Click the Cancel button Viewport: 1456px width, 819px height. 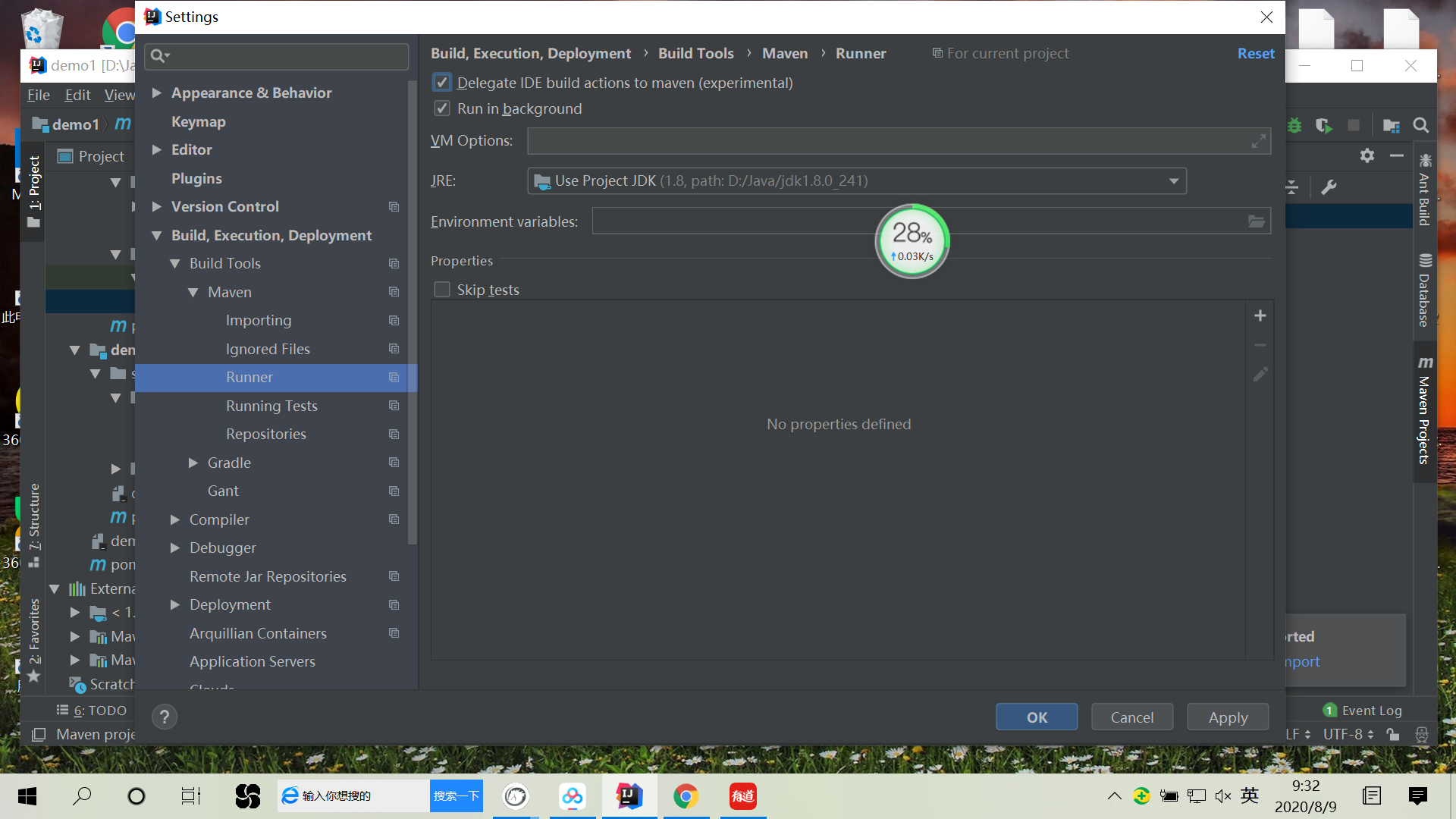(1132, 717)
